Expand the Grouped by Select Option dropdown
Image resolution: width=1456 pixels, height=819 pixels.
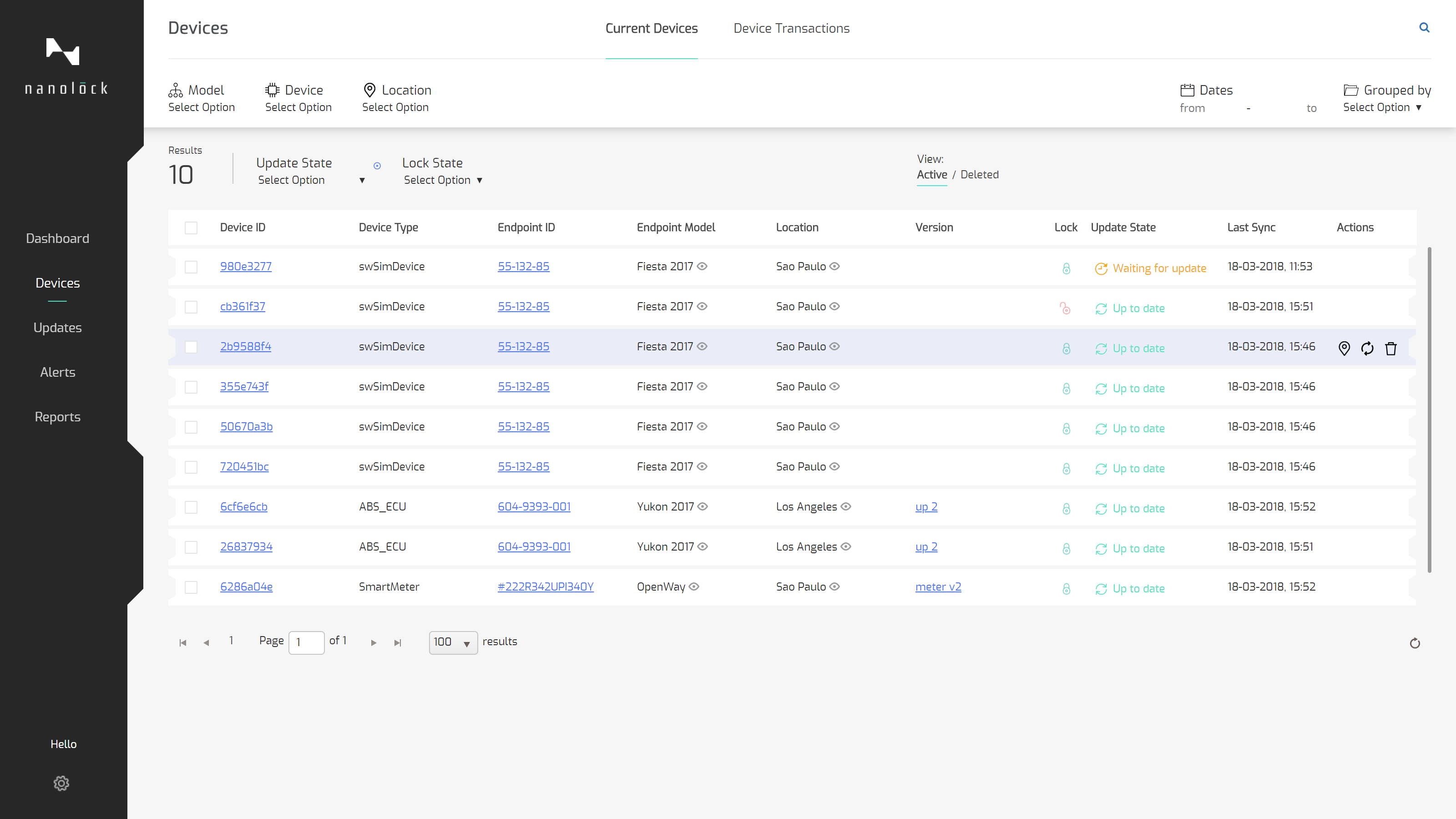pyautogui.click(x=1382, y=107)
